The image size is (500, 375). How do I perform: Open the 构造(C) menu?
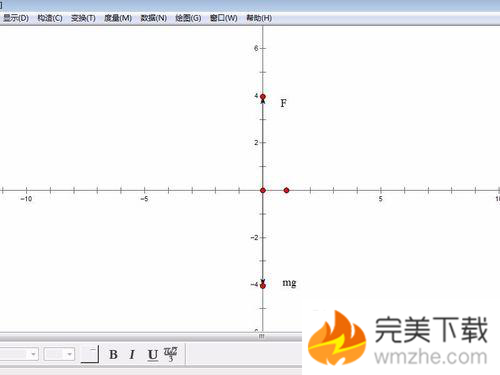click(50, 18)
